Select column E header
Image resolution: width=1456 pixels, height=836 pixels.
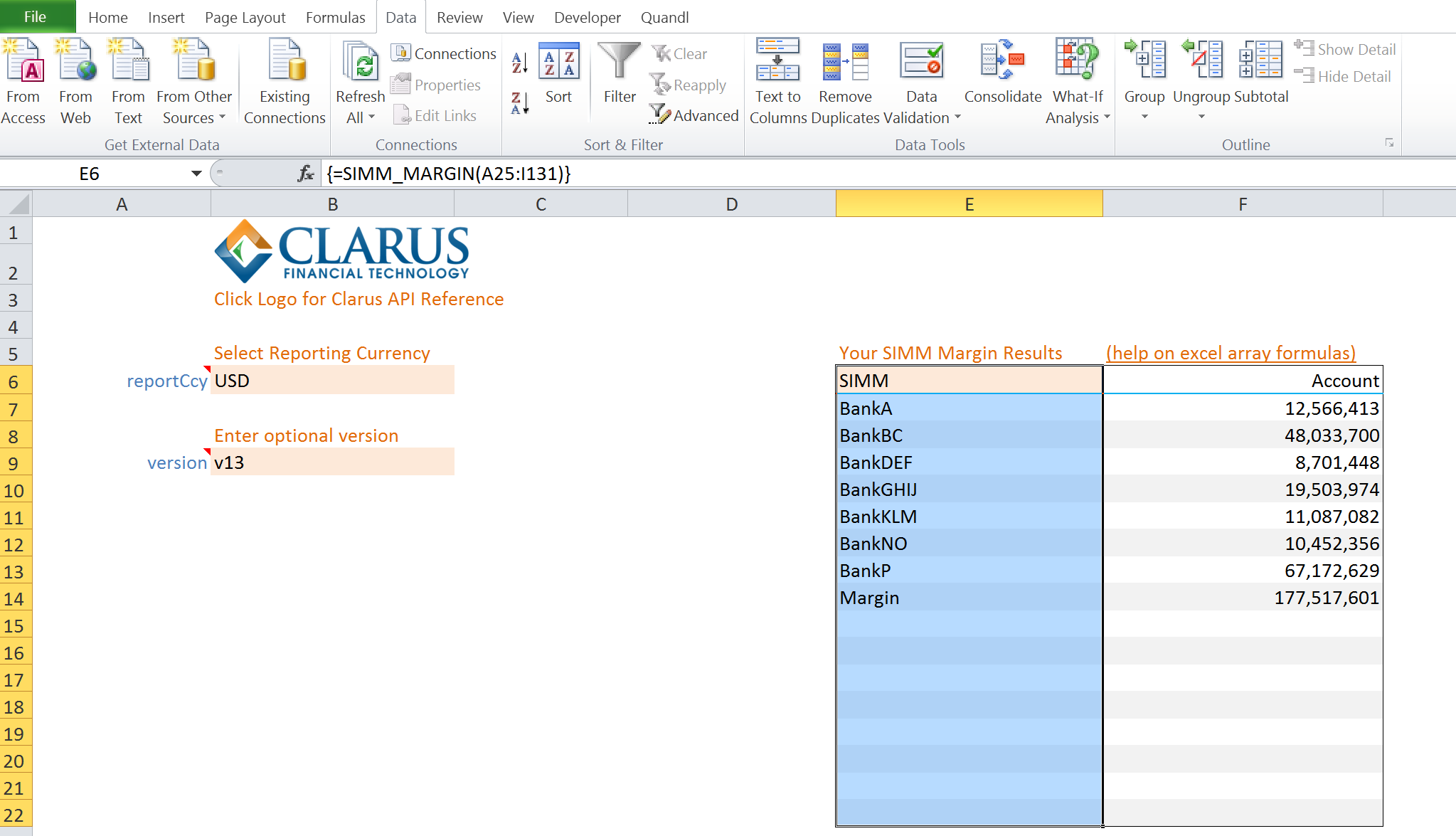coord(969,204)
